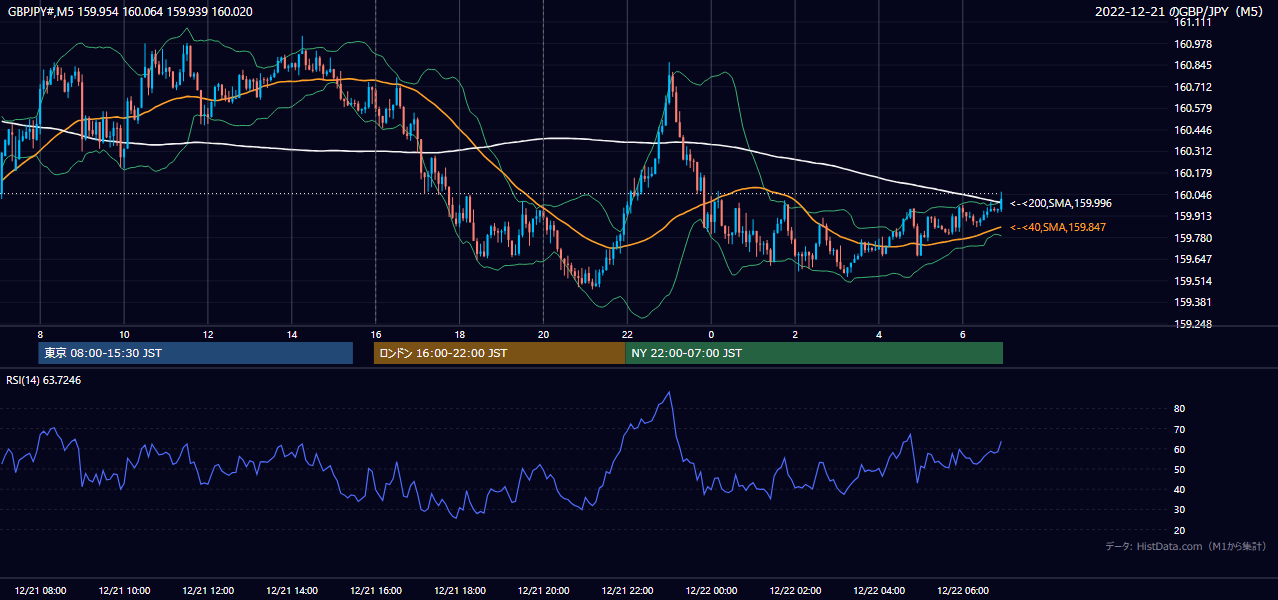Click price axis label 159.248
Image resolution: width=1278 pixels, height=600 pixels.
(1194, 324)
